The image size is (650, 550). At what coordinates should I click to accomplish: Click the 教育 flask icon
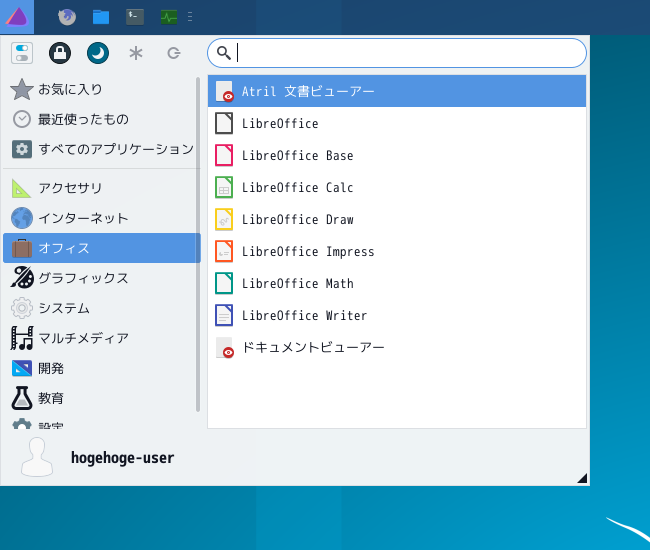(x=22, y=398)
